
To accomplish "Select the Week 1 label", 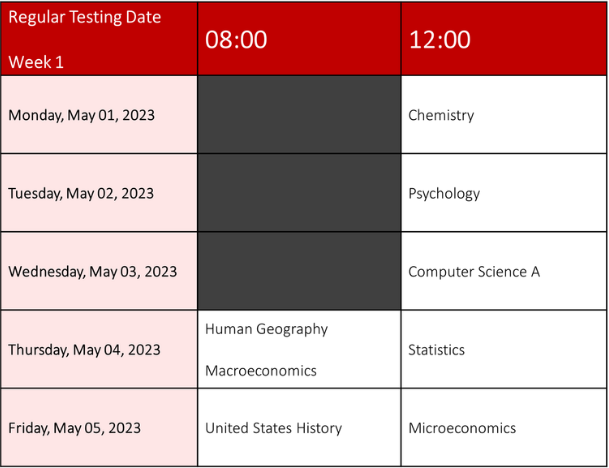I will coord(36,62).
